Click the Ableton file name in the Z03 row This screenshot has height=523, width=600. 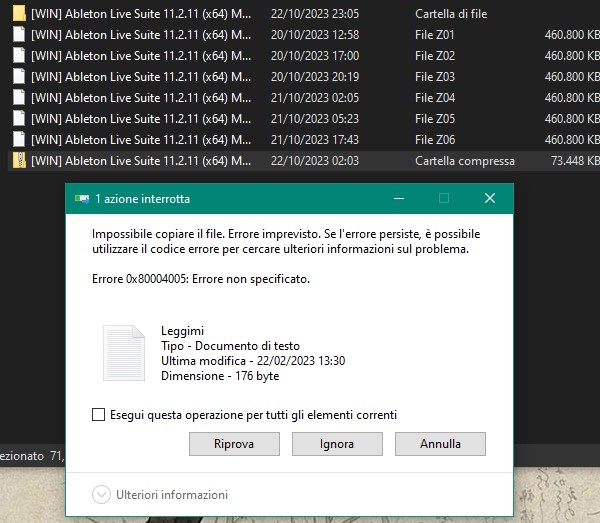[141, 77]
